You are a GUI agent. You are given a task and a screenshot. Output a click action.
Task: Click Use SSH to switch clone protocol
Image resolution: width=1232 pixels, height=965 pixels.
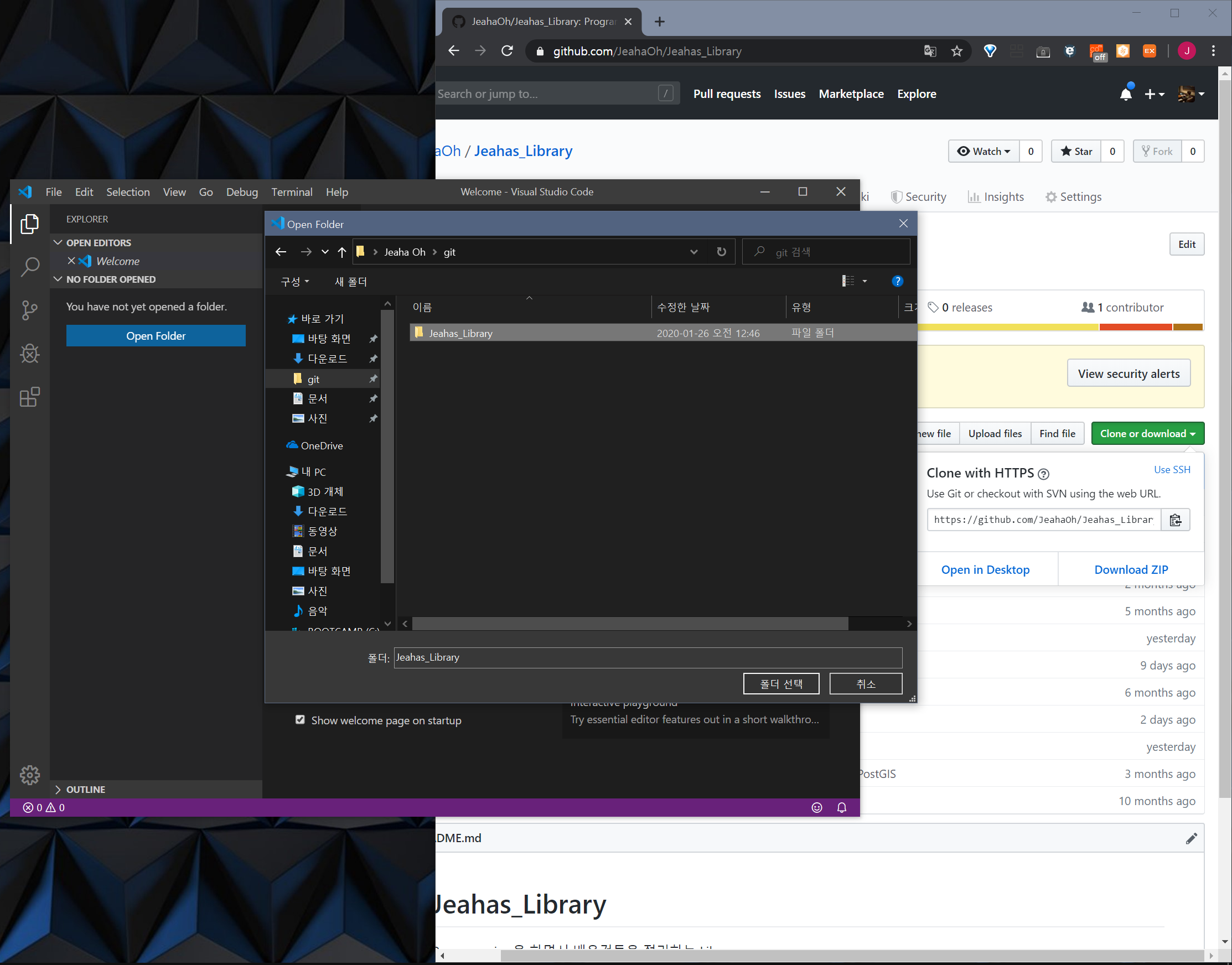click(1172, 470)
